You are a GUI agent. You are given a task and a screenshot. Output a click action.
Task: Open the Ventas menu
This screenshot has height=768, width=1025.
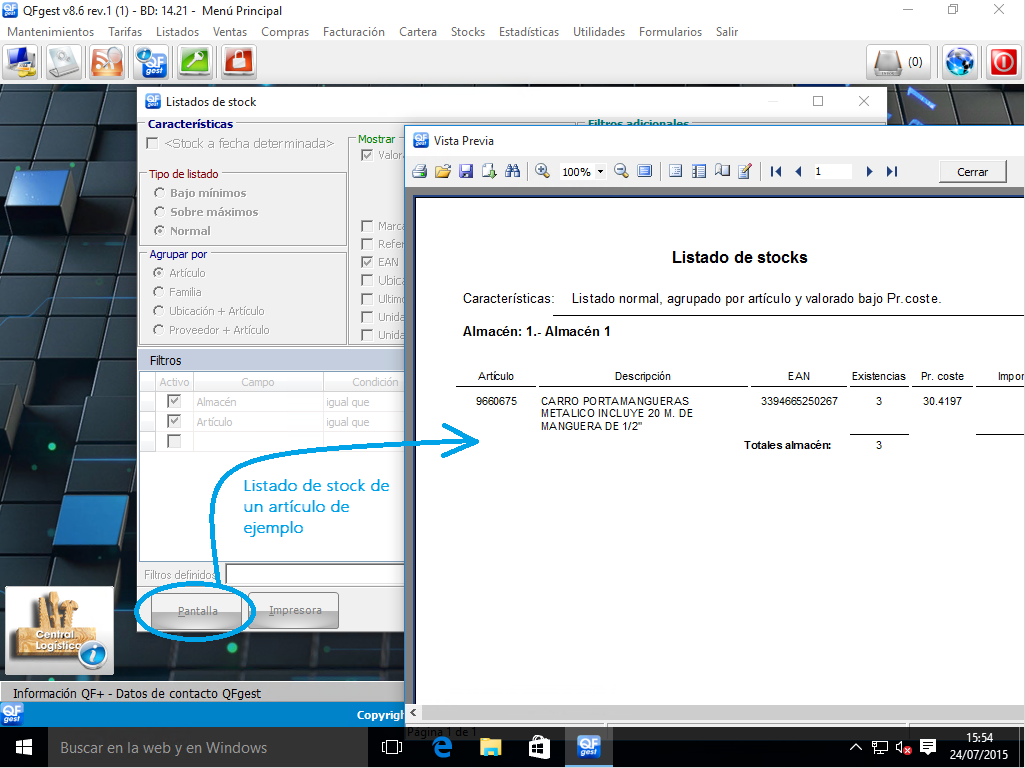[x=229, y=31]
